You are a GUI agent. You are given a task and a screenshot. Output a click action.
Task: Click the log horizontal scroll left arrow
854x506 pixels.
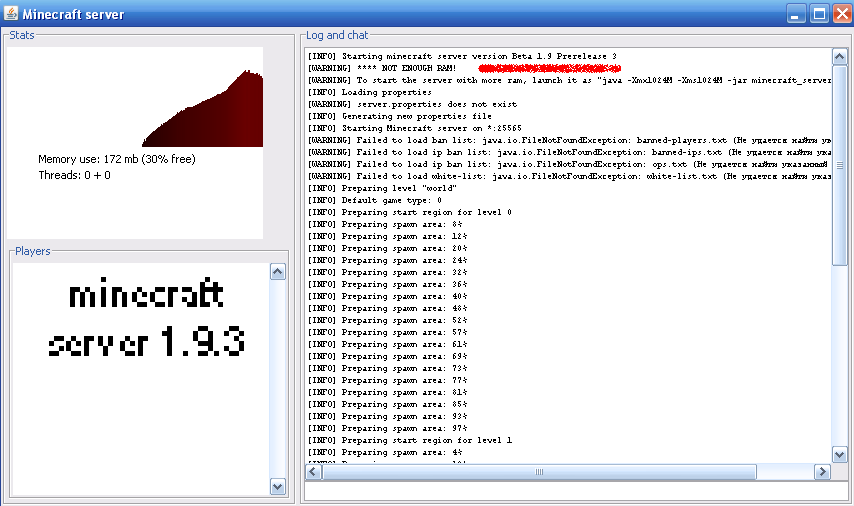pyautogui.click(x=313, y=472)
